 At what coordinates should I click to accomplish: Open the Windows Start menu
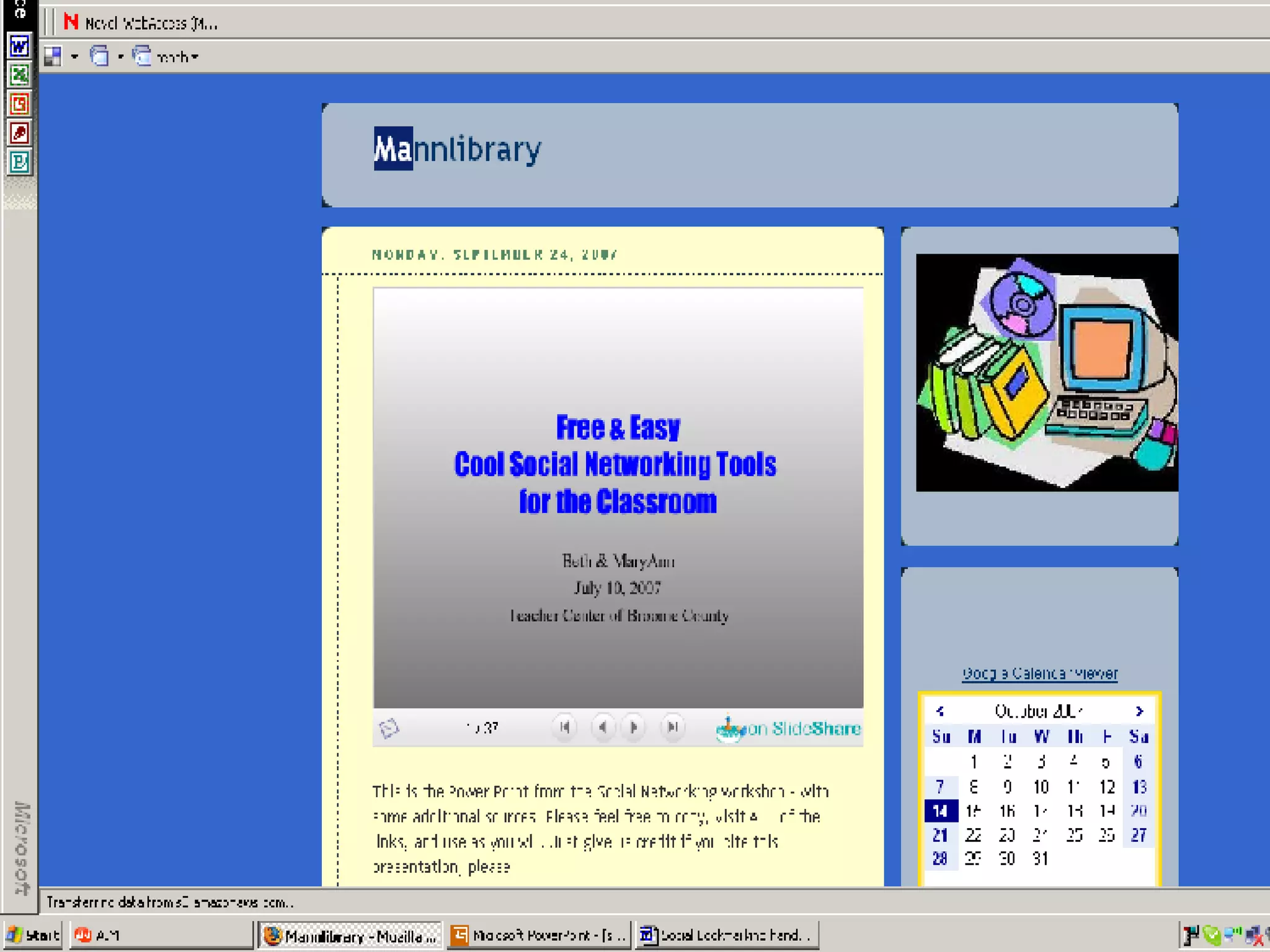point(33,935)
